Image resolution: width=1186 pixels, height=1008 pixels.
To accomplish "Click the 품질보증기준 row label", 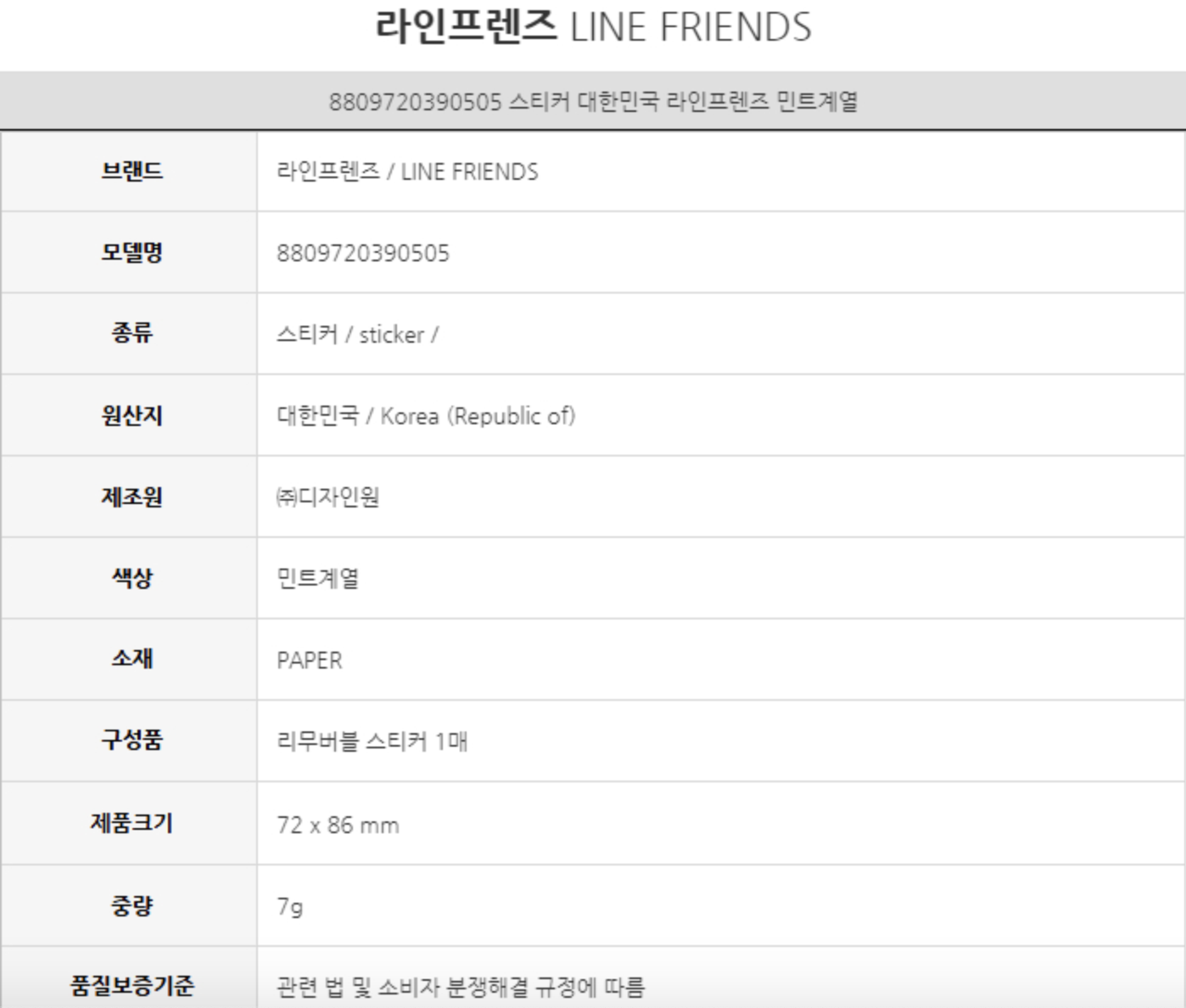I will pyautogui.click(x=131, y=986).
